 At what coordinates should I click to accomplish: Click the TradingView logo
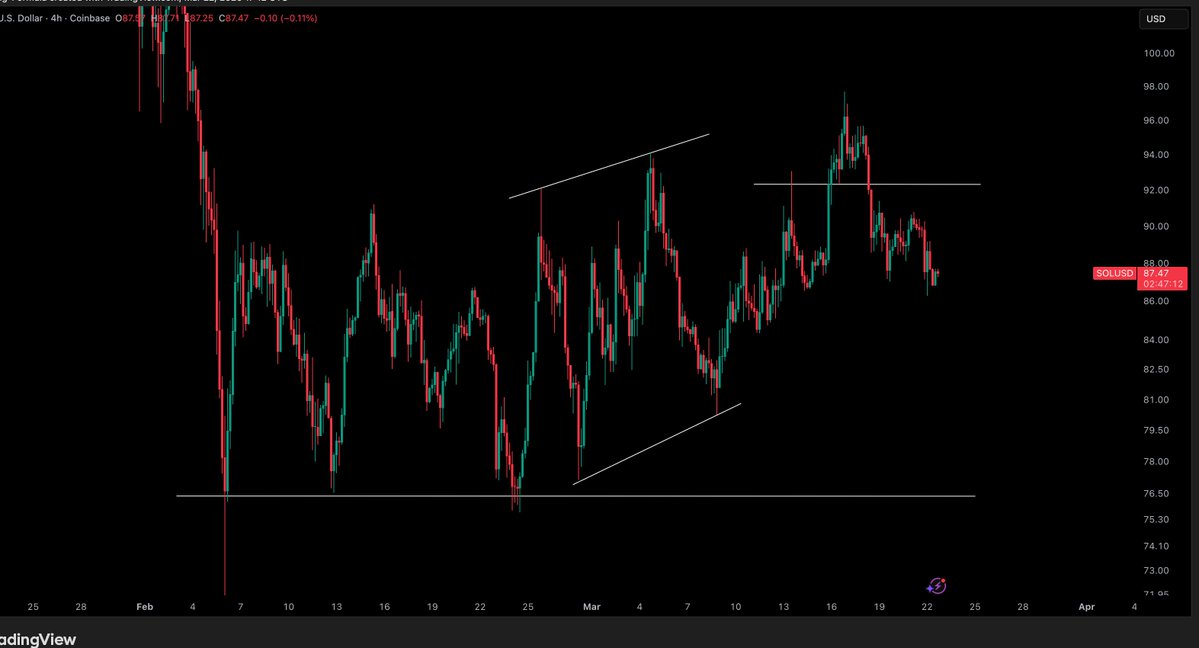[38, 639]
